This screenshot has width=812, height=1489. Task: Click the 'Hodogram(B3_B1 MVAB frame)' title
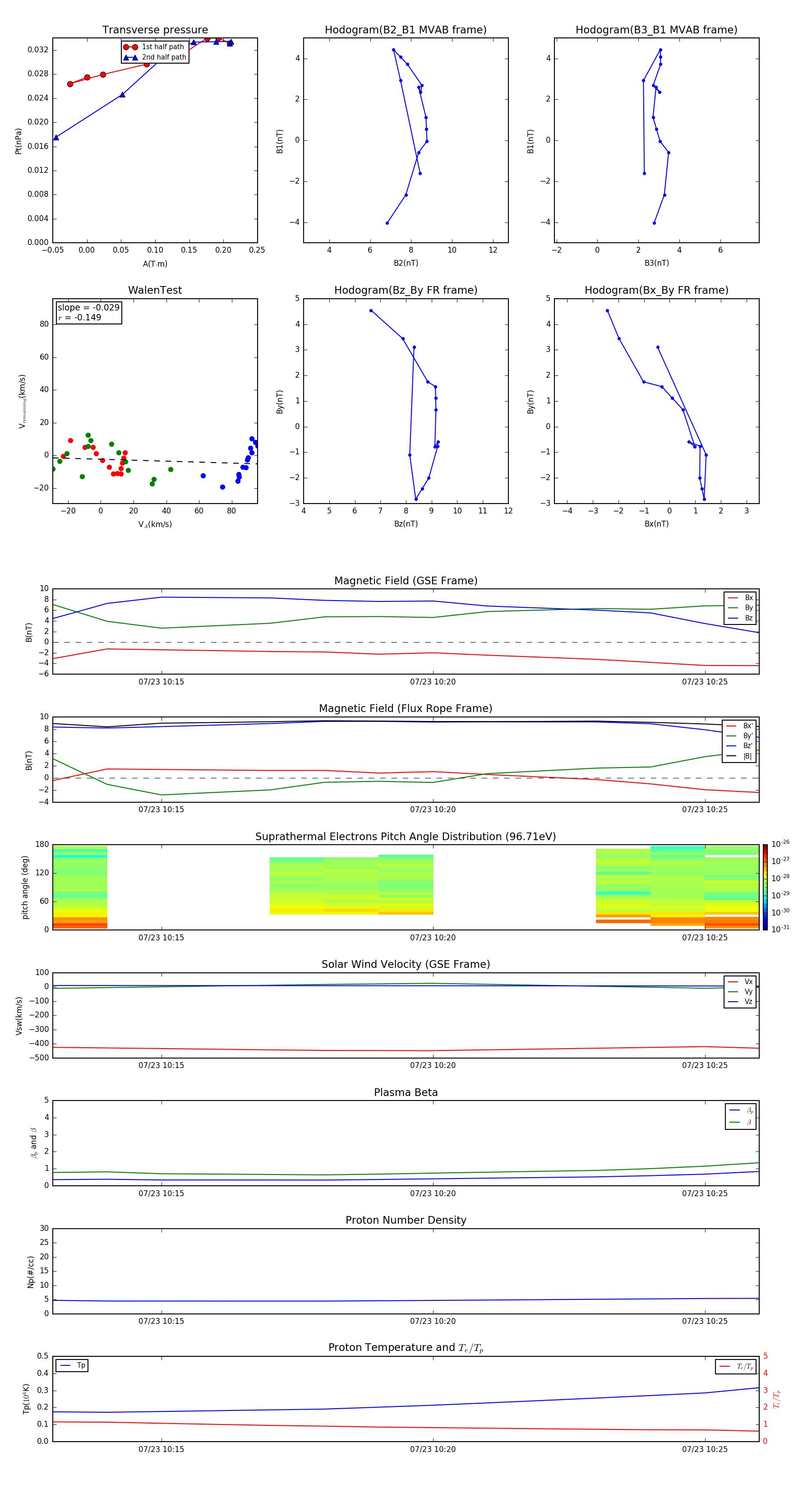coord(656,29)
